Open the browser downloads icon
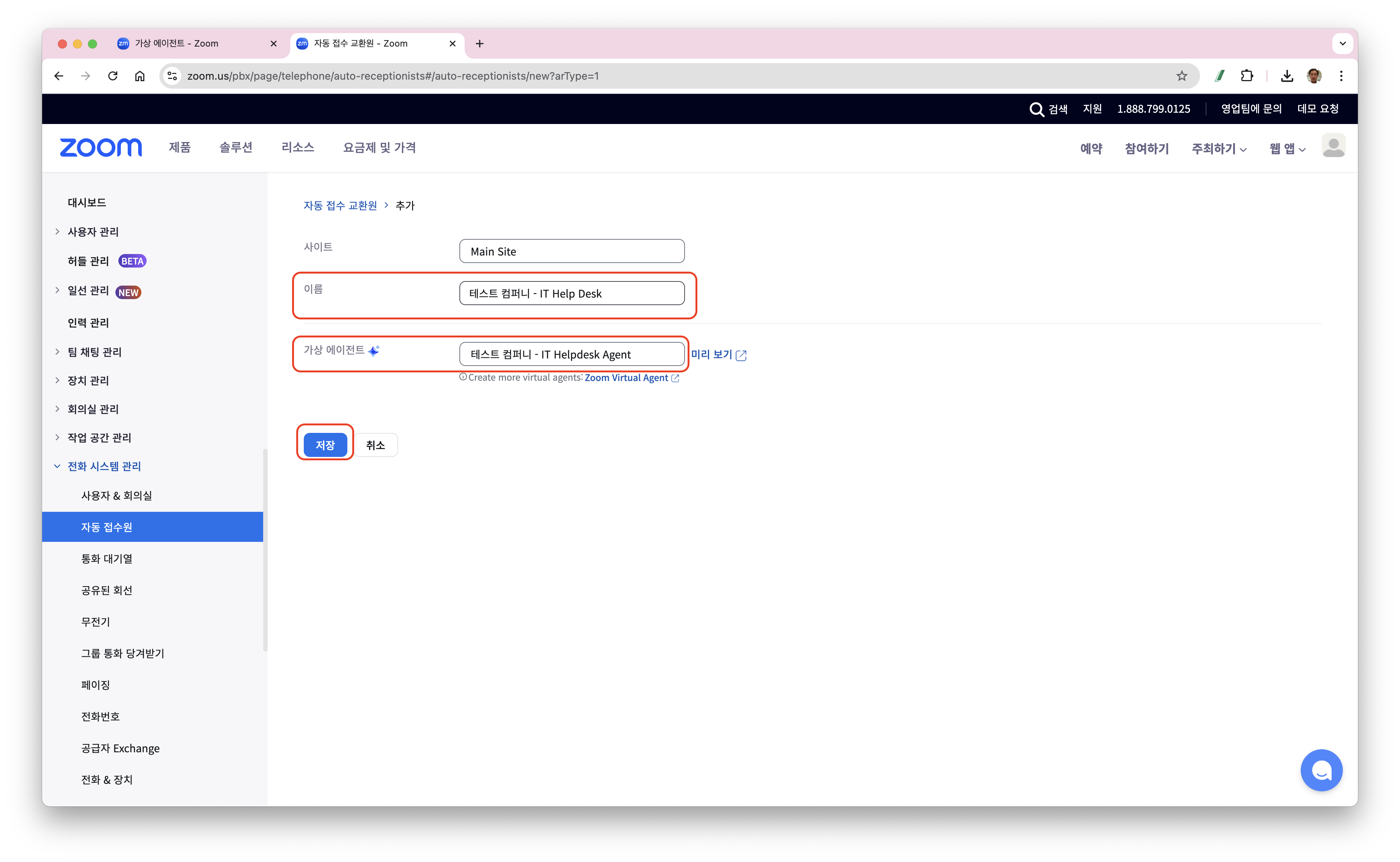This screenshot has height=862, width=1400. pyautogui.click(x=1286, y=76)
